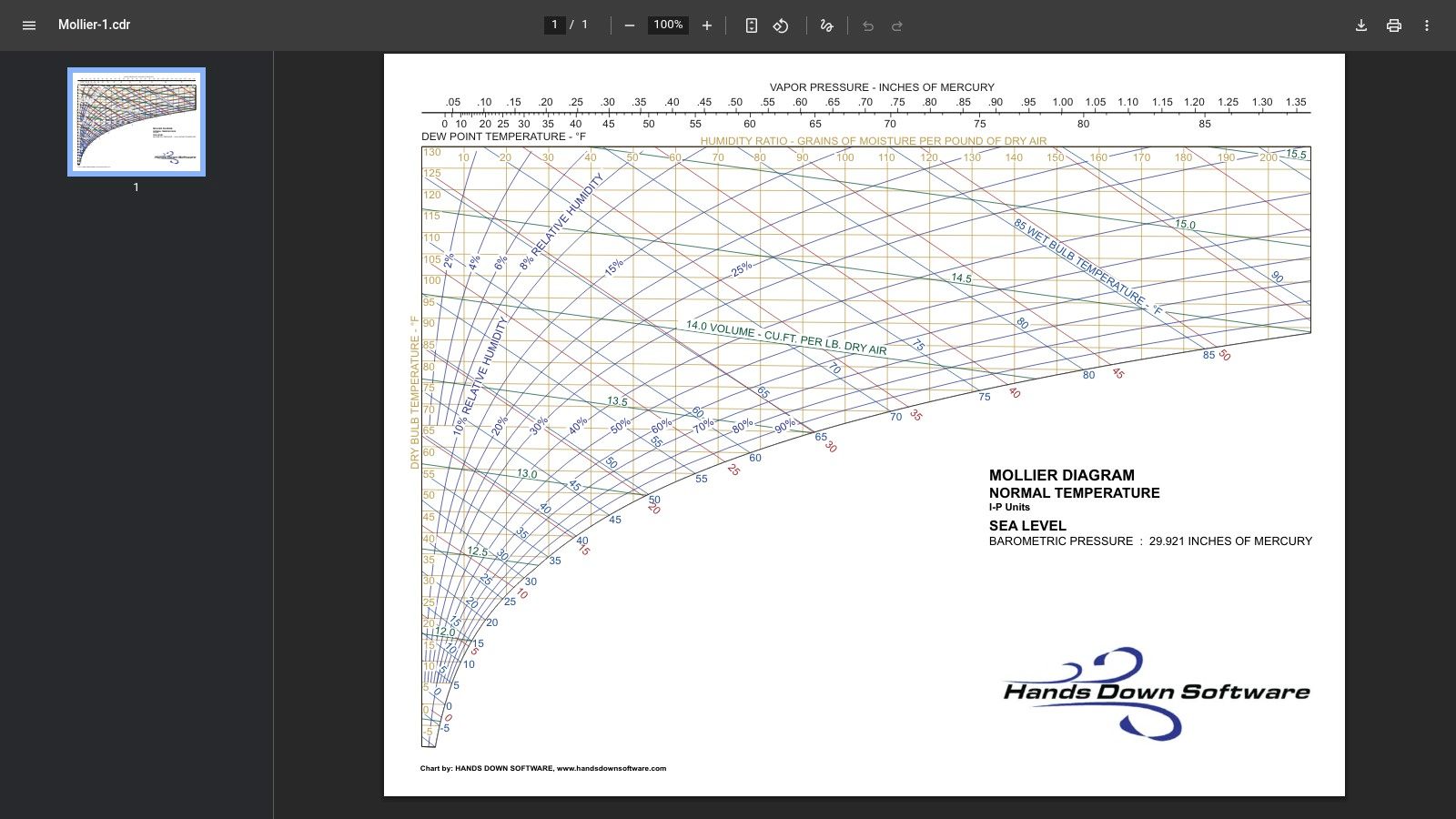
Task: Click the 100% zoom level field
Action: tap(668, 25)
